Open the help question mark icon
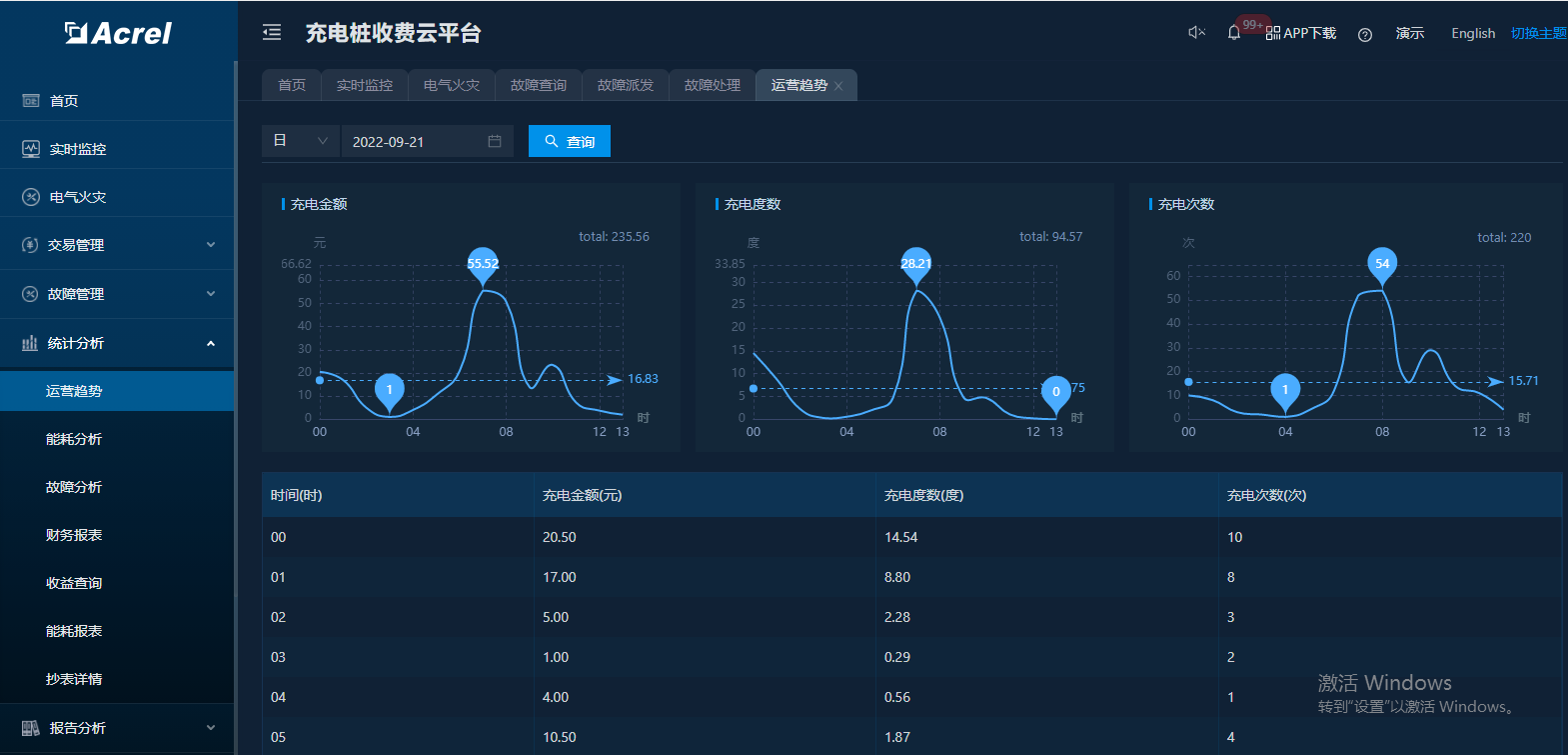Image resolution: width=1568 pixels, height=755 pixels. pyautogui.click(x=1365, y=34)
